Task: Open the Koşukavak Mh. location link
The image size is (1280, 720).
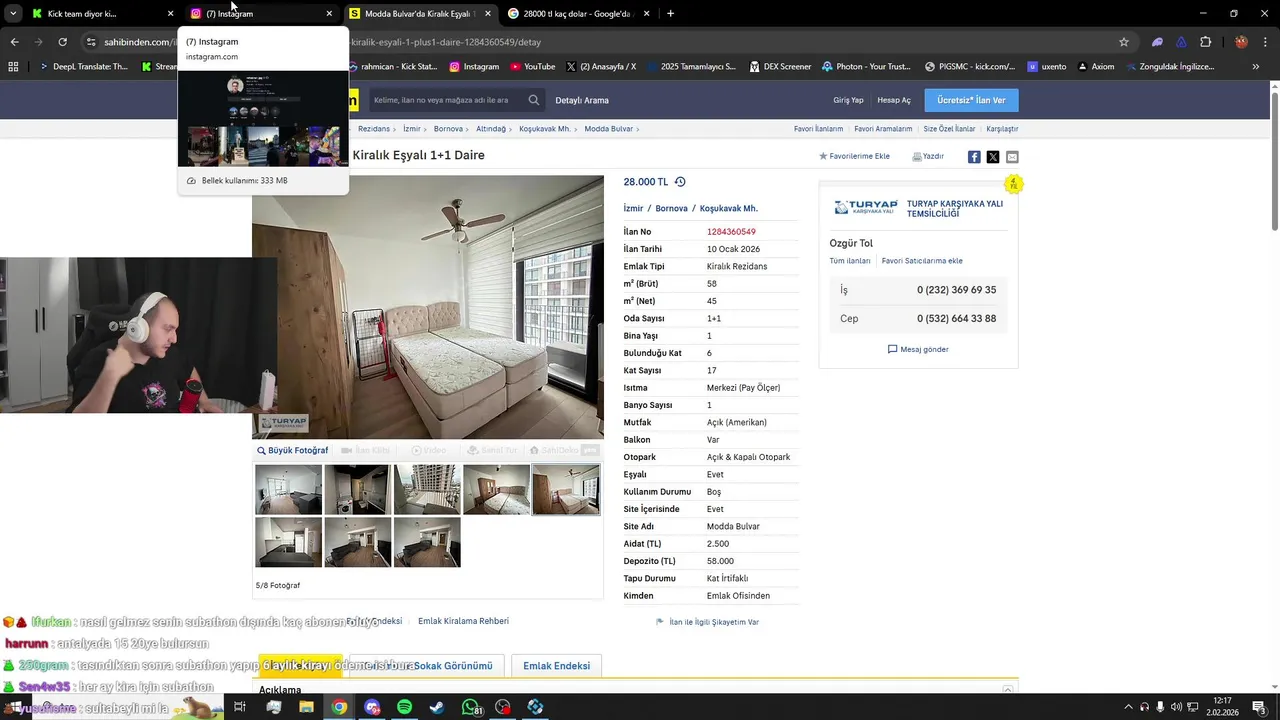Action: pyautogui.click(x=728, y=208)
